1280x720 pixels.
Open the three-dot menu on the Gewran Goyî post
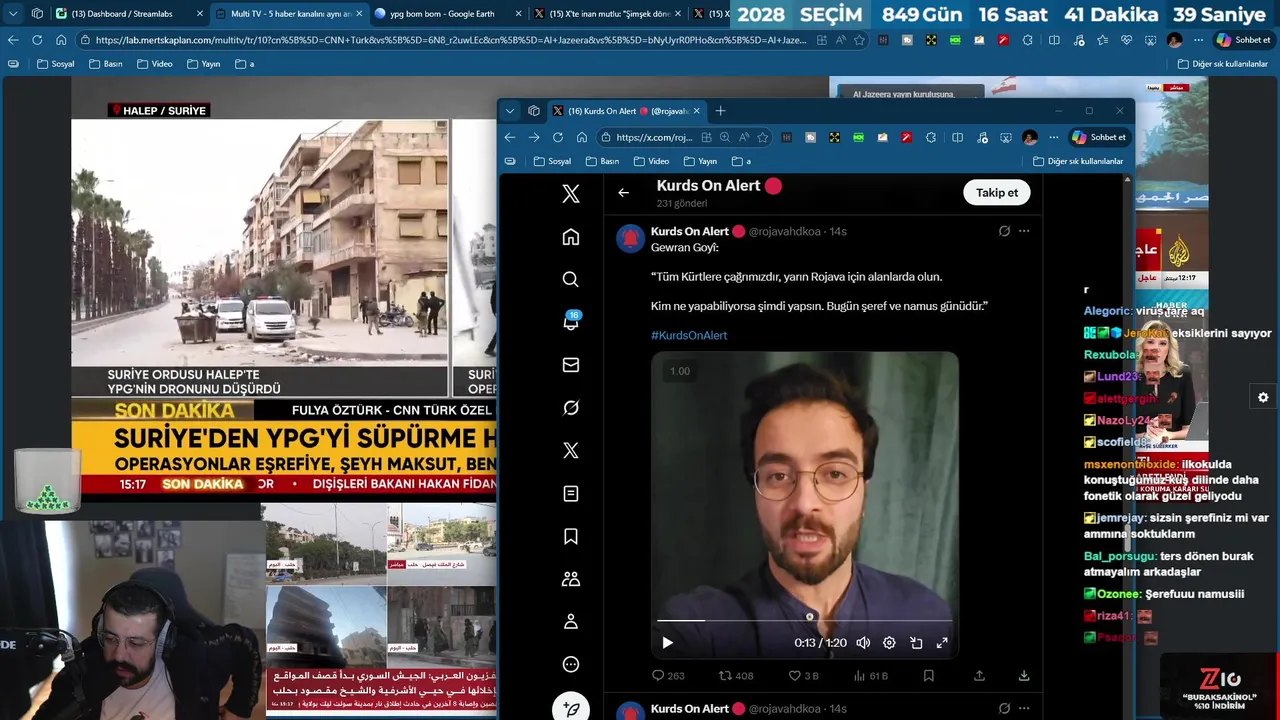coord(1024,231)
